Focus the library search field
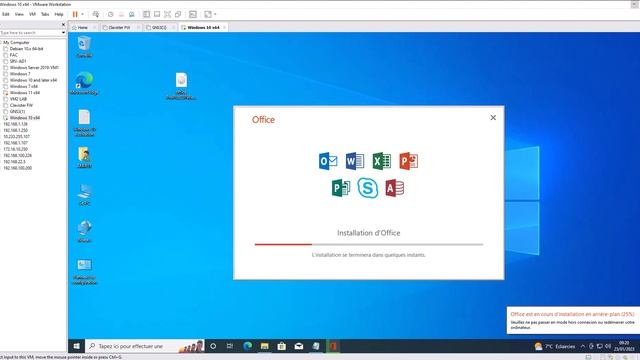This screenshot has height=360, width=640. coord(30,32)
